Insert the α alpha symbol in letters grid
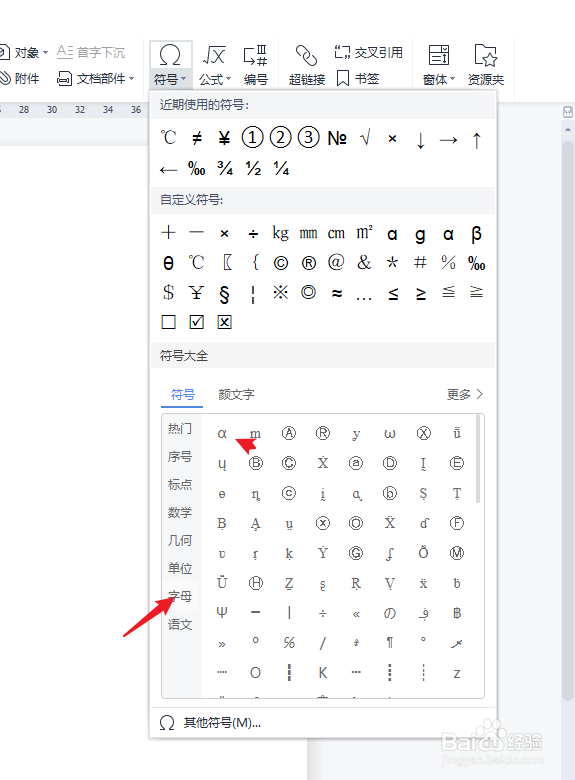Viewport: 575px width, 780px height. tap(222, 434)
